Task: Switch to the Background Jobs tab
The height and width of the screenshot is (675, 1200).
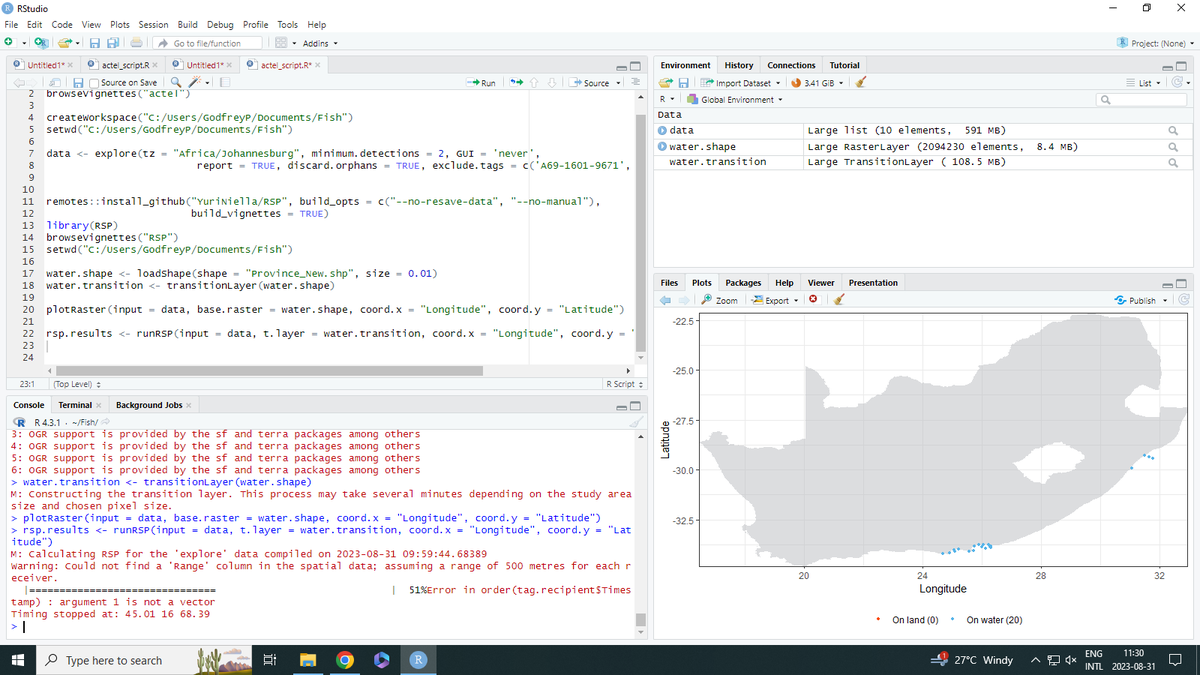Action: point(149,405)
